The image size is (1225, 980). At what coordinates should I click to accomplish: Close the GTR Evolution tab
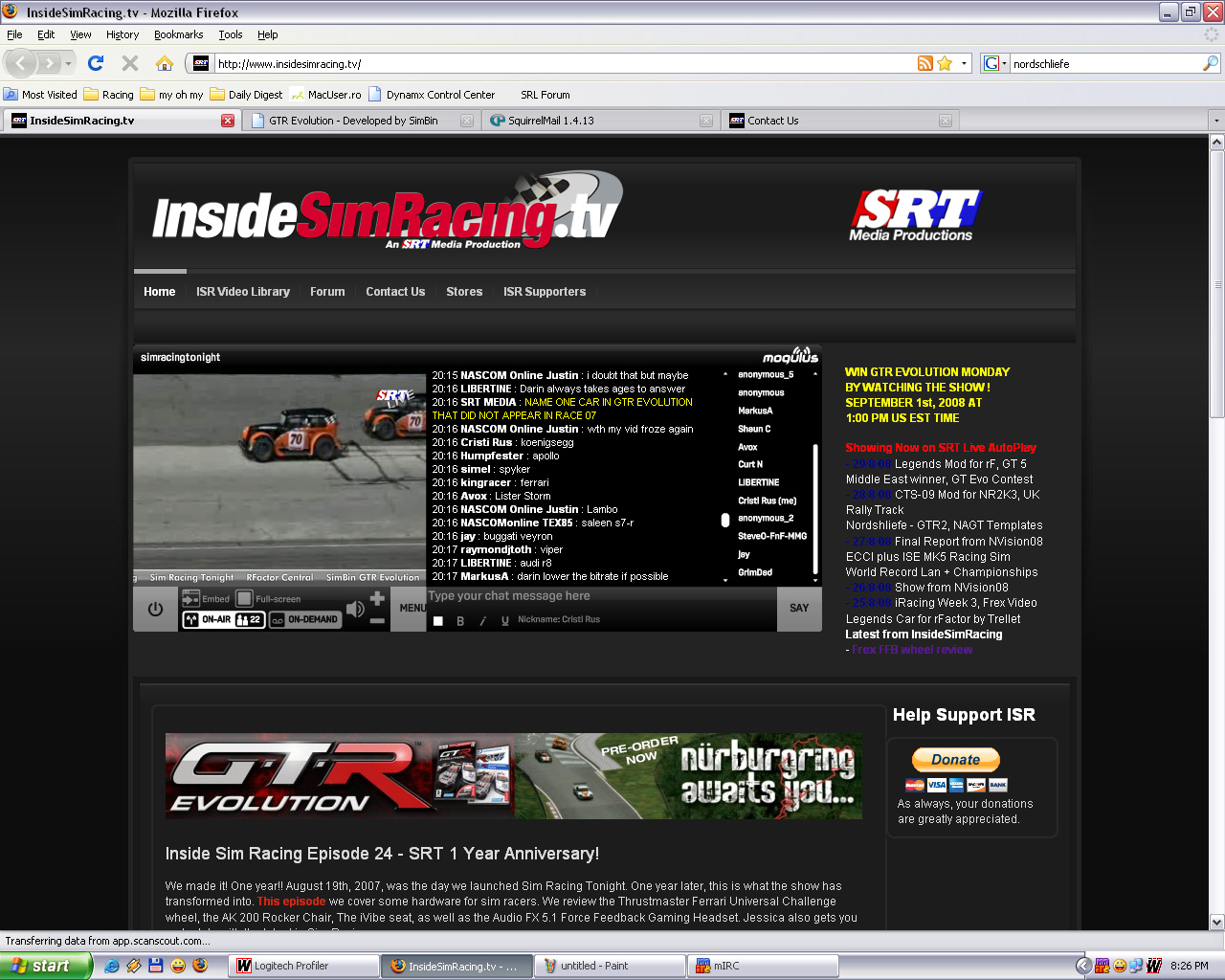coord(467,121)
